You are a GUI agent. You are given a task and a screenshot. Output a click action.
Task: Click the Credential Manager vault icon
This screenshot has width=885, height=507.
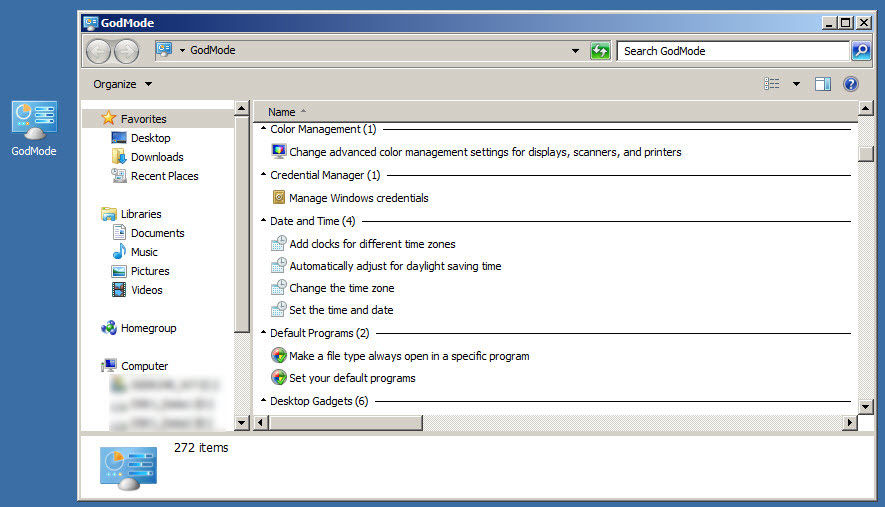click(x=279, y=197)
